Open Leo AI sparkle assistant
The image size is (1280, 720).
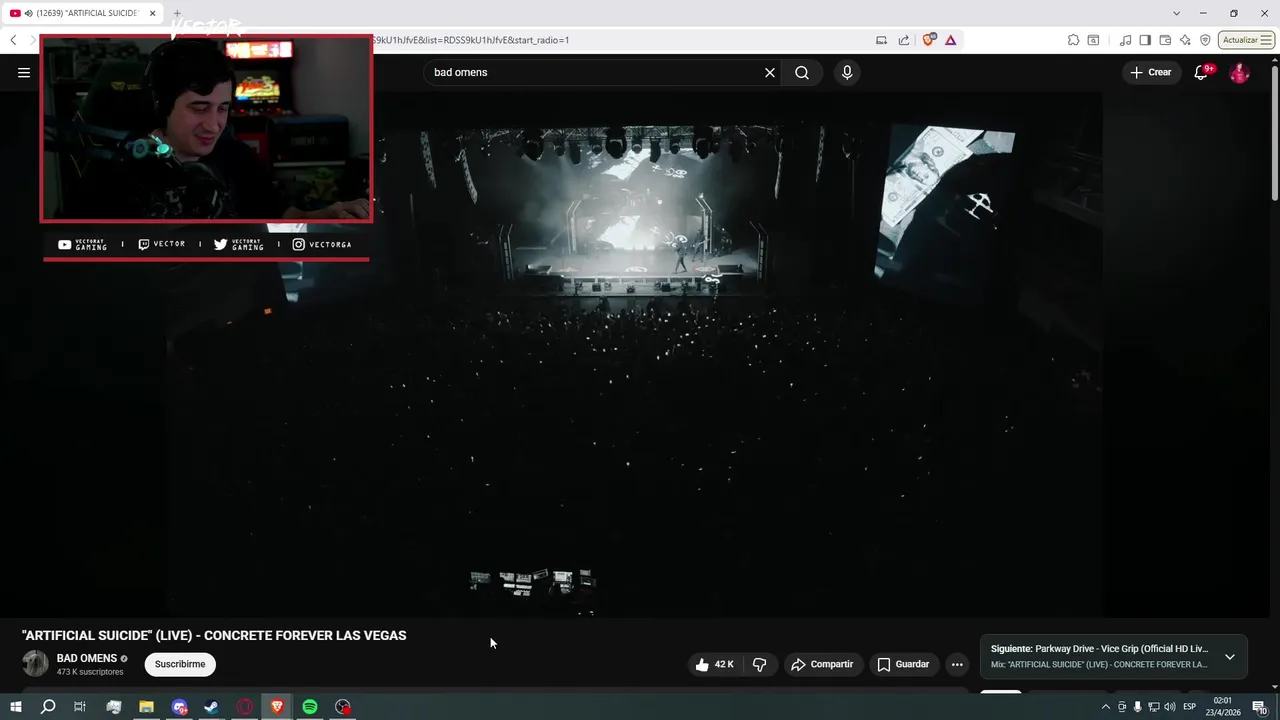coord(1185,40)
